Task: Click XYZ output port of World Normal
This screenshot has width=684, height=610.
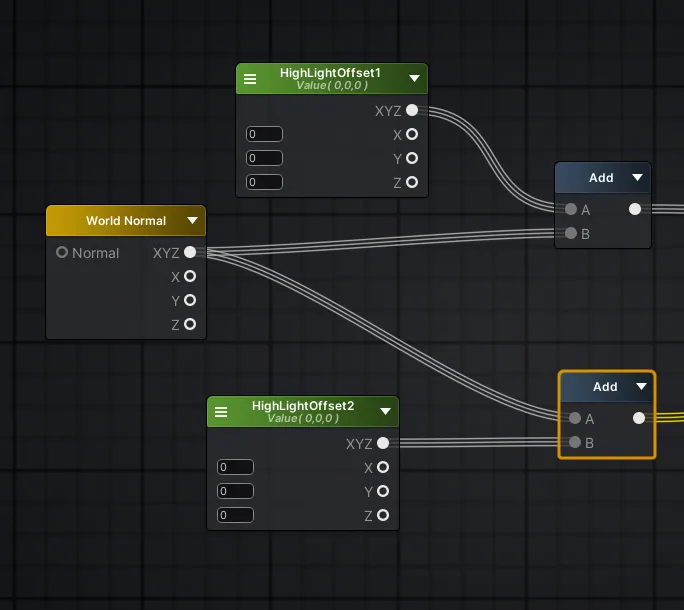Action: point(190,253)
